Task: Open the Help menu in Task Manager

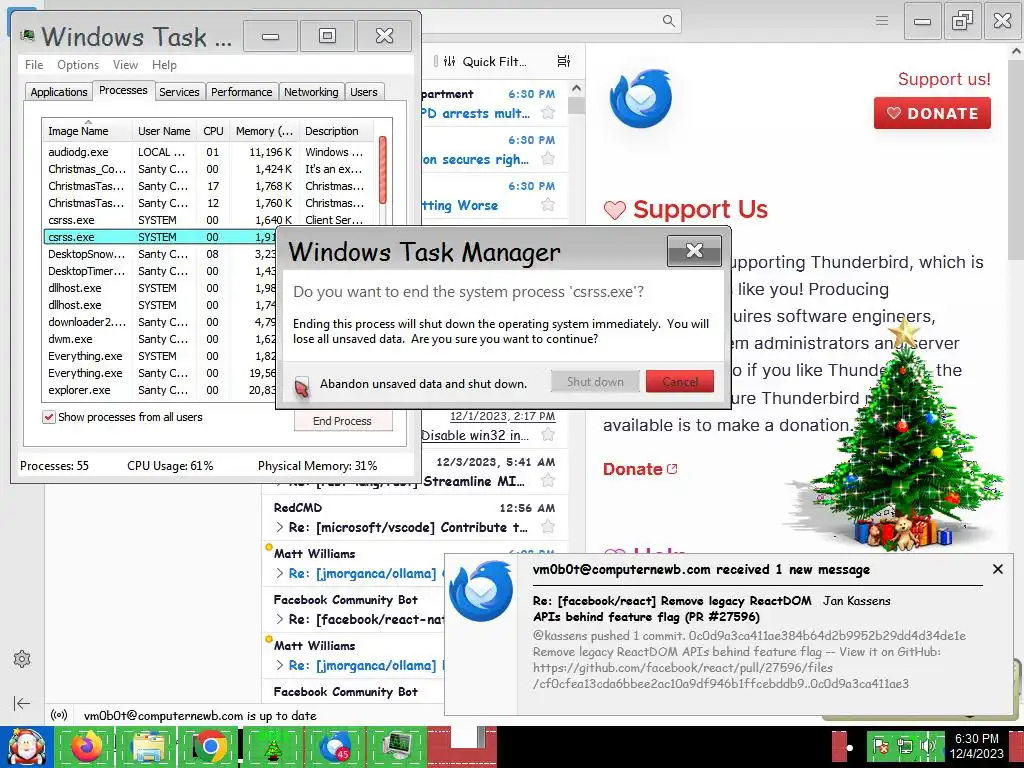Action: click(164, 65)
